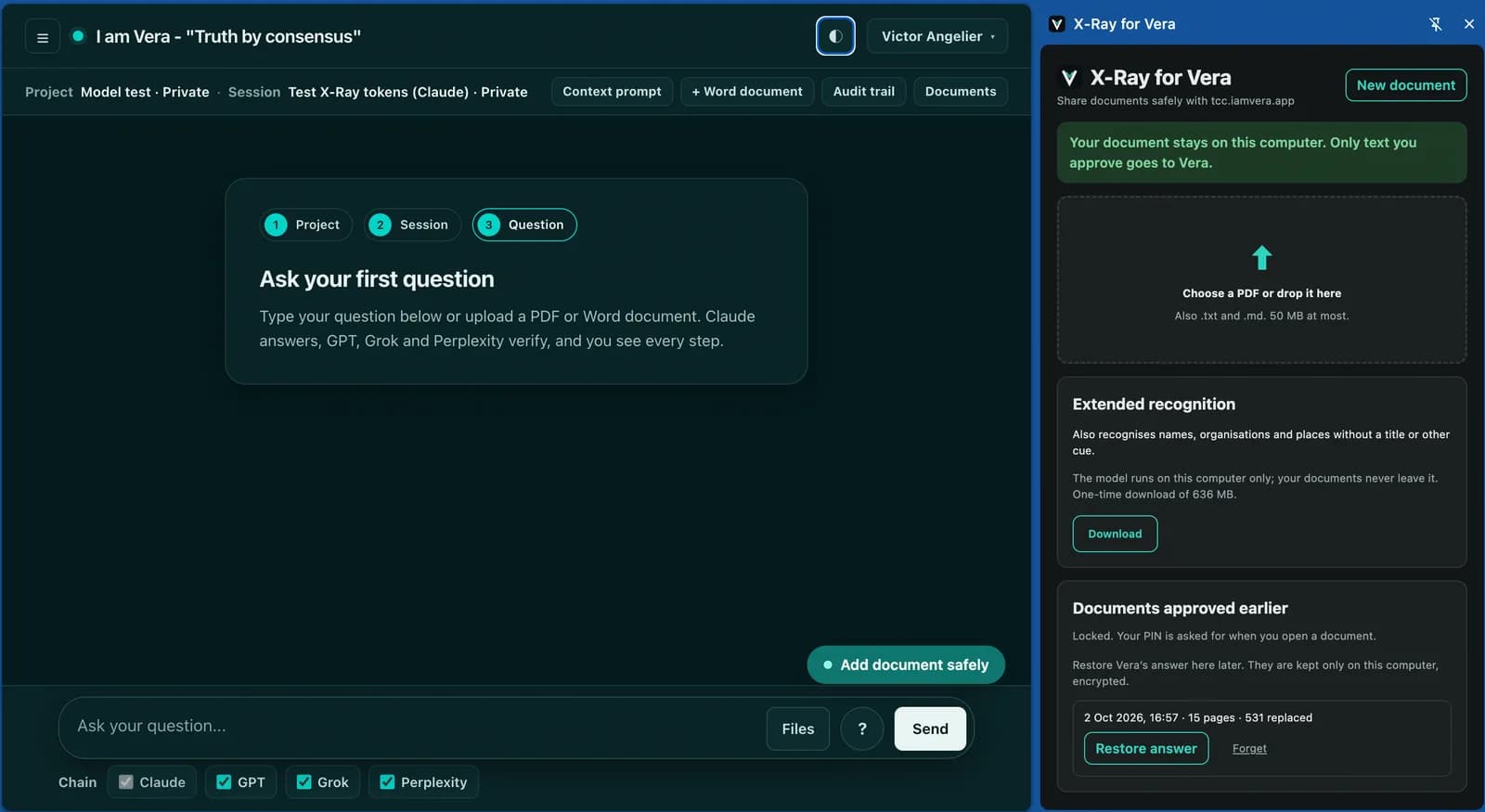Click '2 Oct 2026, 16:57 · 15 pages · 531 replaced'
The image size is (1485, 812).
point(1198,717)
